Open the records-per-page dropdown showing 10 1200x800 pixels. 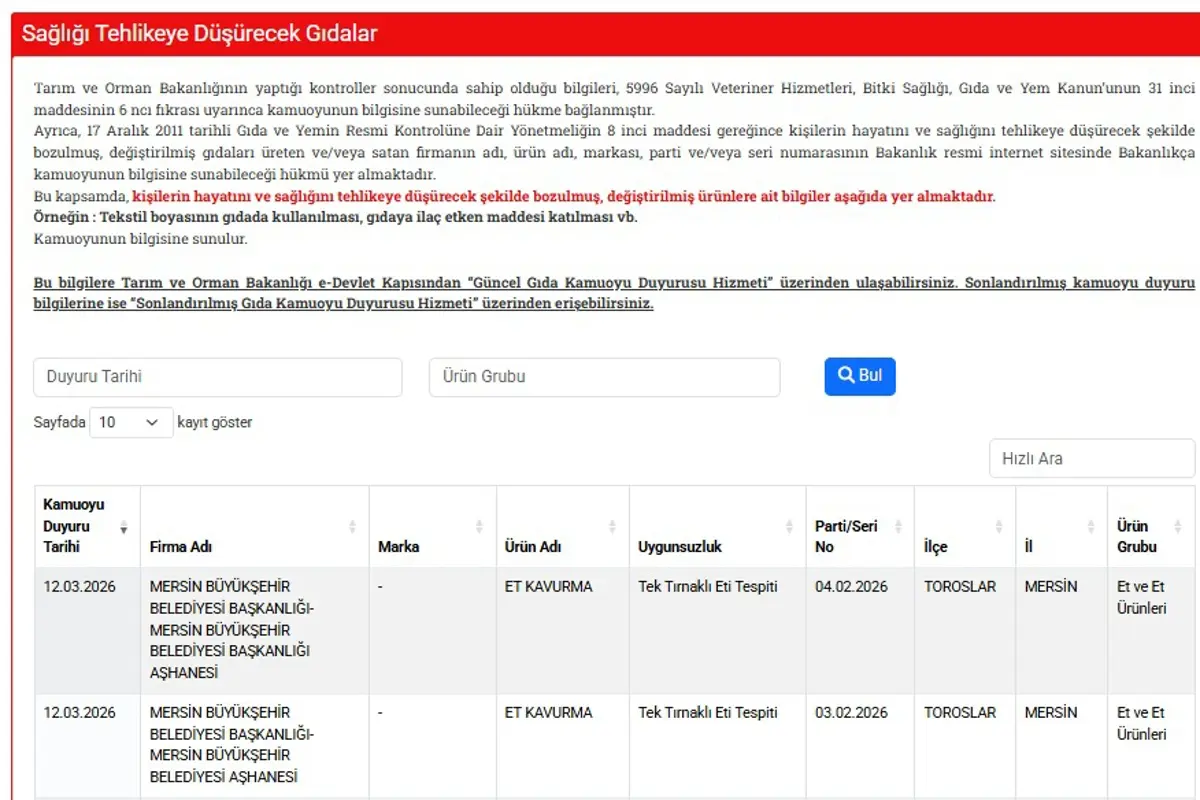click(x=131, y=422)
